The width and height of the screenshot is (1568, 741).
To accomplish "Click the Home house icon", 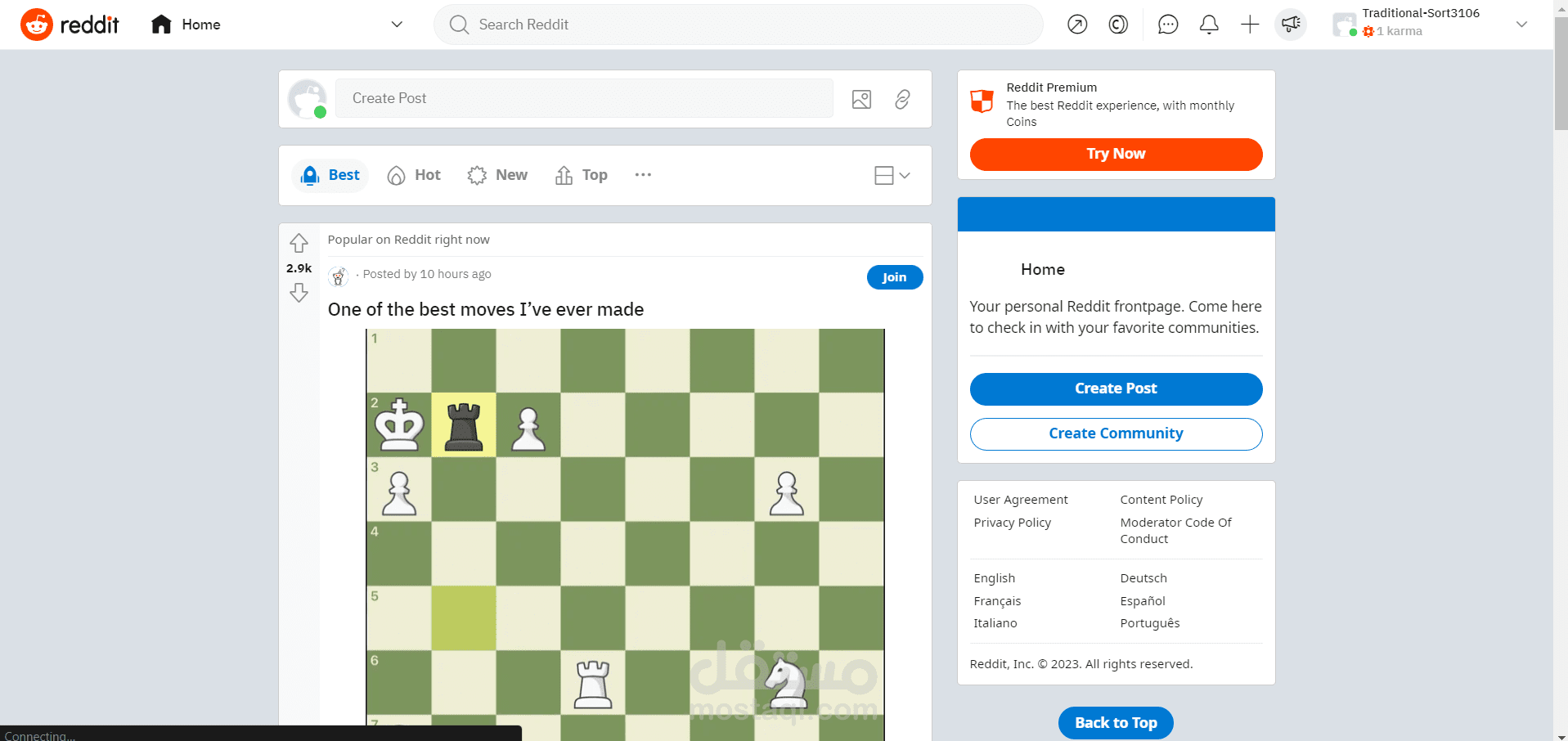I will (161, 25).
